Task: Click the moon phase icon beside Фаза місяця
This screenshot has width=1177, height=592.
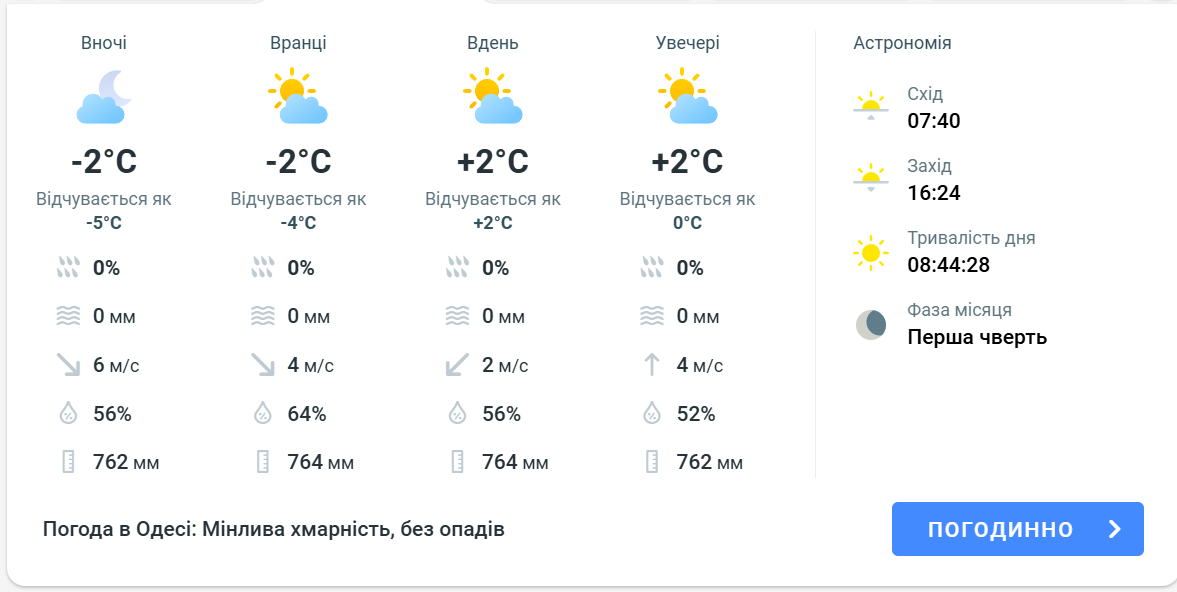Action: 872,322
